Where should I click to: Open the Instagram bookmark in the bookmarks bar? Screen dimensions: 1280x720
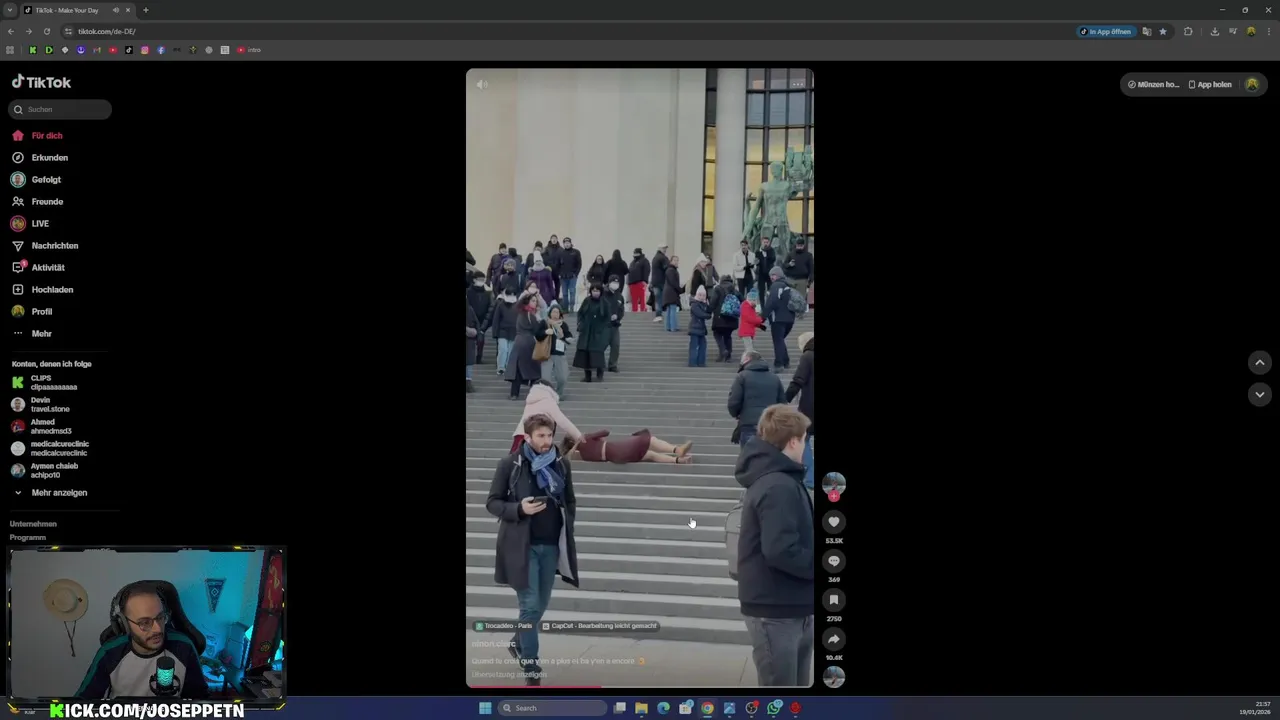tap(145, 50)
